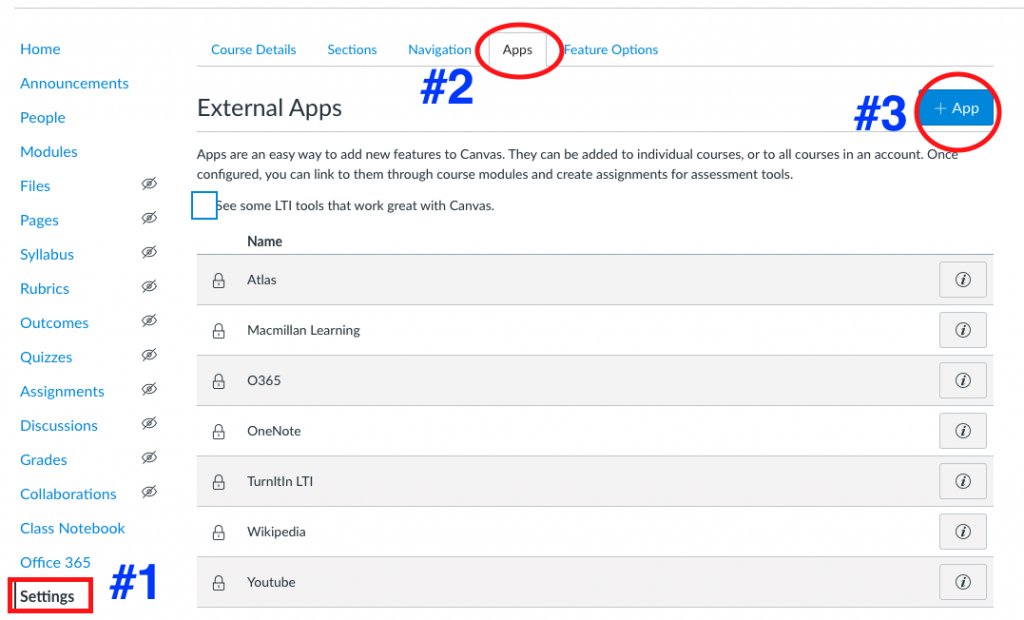The image size is (1024, 620).
Task: Toggle visibility eye icon next to Files
Action: (149, 185)
